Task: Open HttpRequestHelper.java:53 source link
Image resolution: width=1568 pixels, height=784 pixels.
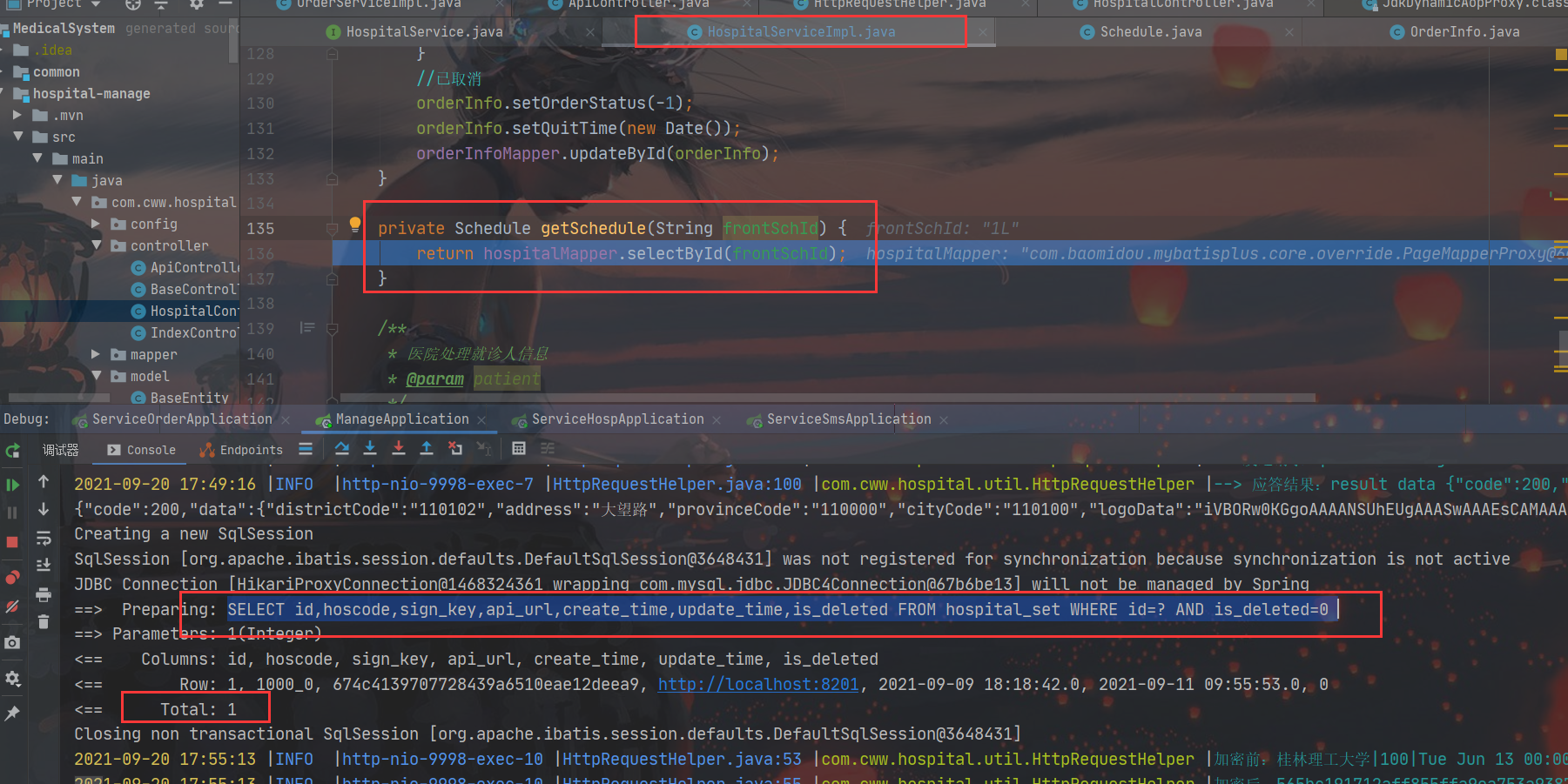Action: click(x=682, y=760)
